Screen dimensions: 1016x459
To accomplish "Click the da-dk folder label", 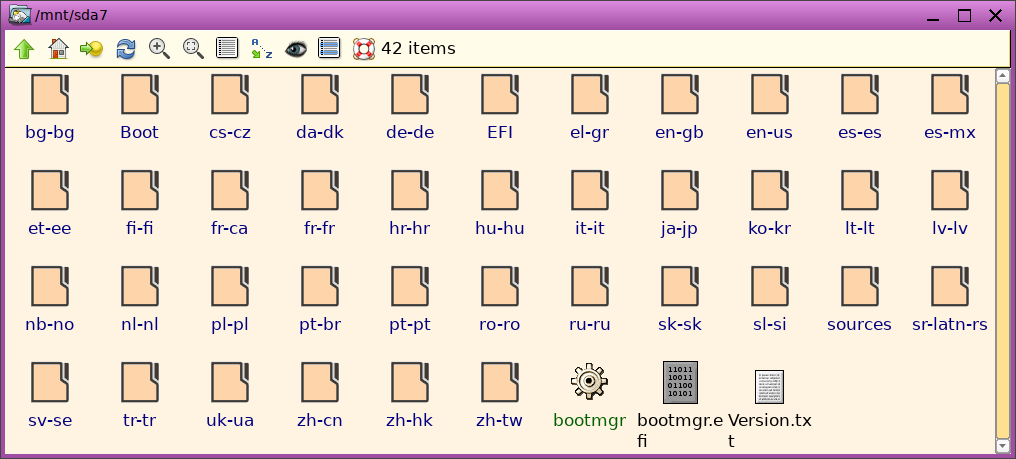I will tap(320, 133).
